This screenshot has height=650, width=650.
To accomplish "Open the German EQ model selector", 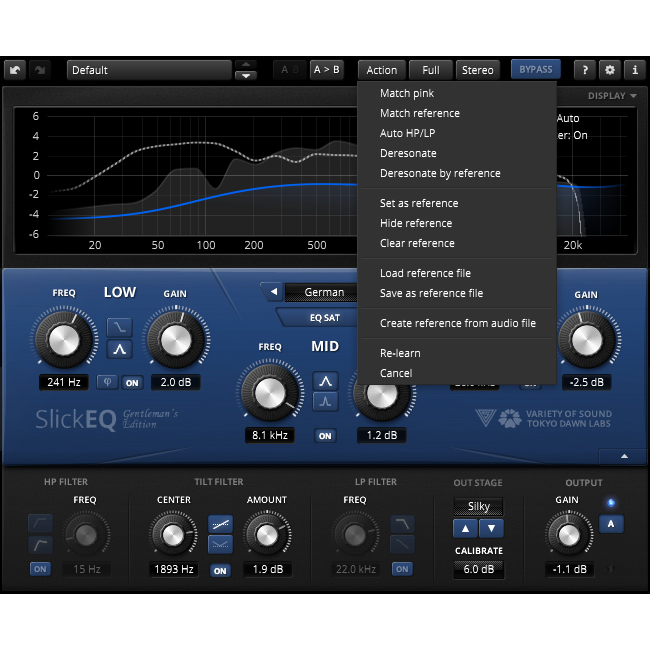I will pos(321,292).
